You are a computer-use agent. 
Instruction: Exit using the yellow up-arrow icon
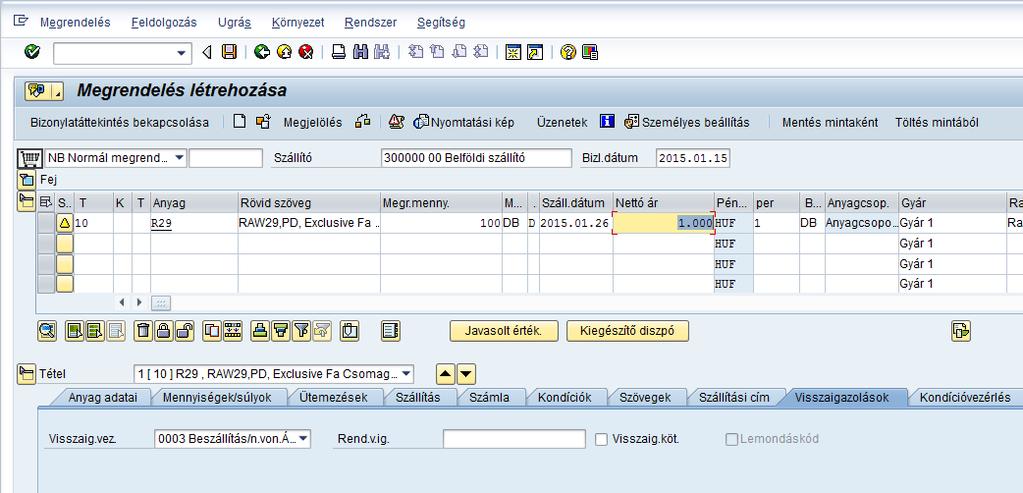284,52
